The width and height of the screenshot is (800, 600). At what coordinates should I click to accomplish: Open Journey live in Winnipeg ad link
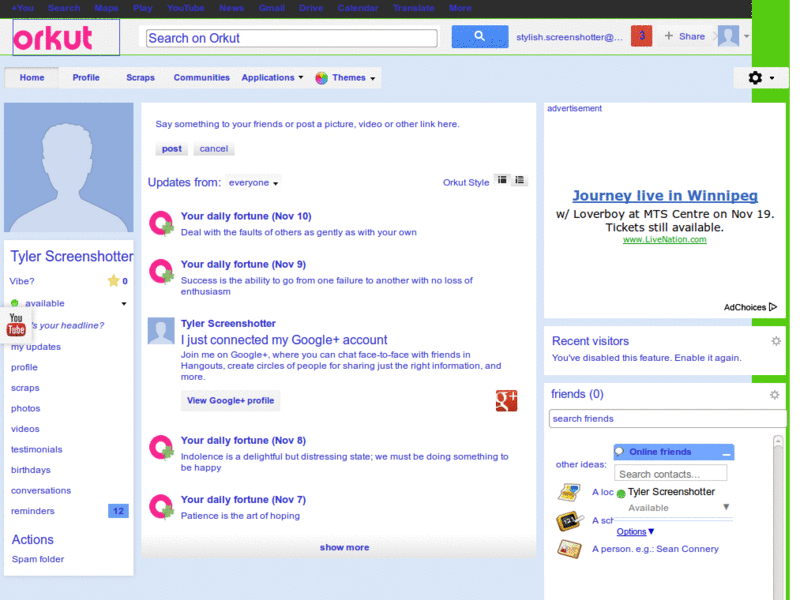(665, 196)
